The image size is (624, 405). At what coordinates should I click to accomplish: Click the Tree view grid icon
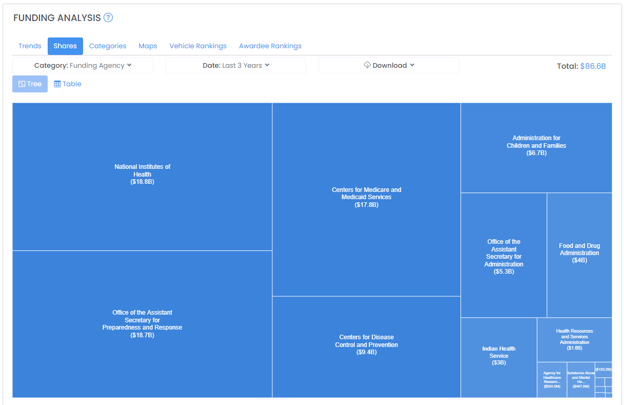[x=22, y=84]
